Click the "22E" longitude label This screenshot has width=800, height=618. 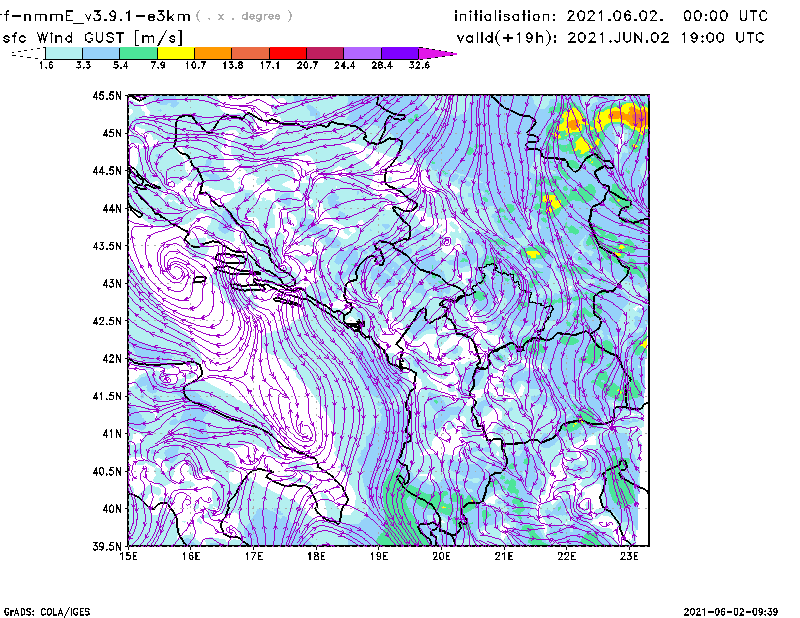(x=566, y=556)
